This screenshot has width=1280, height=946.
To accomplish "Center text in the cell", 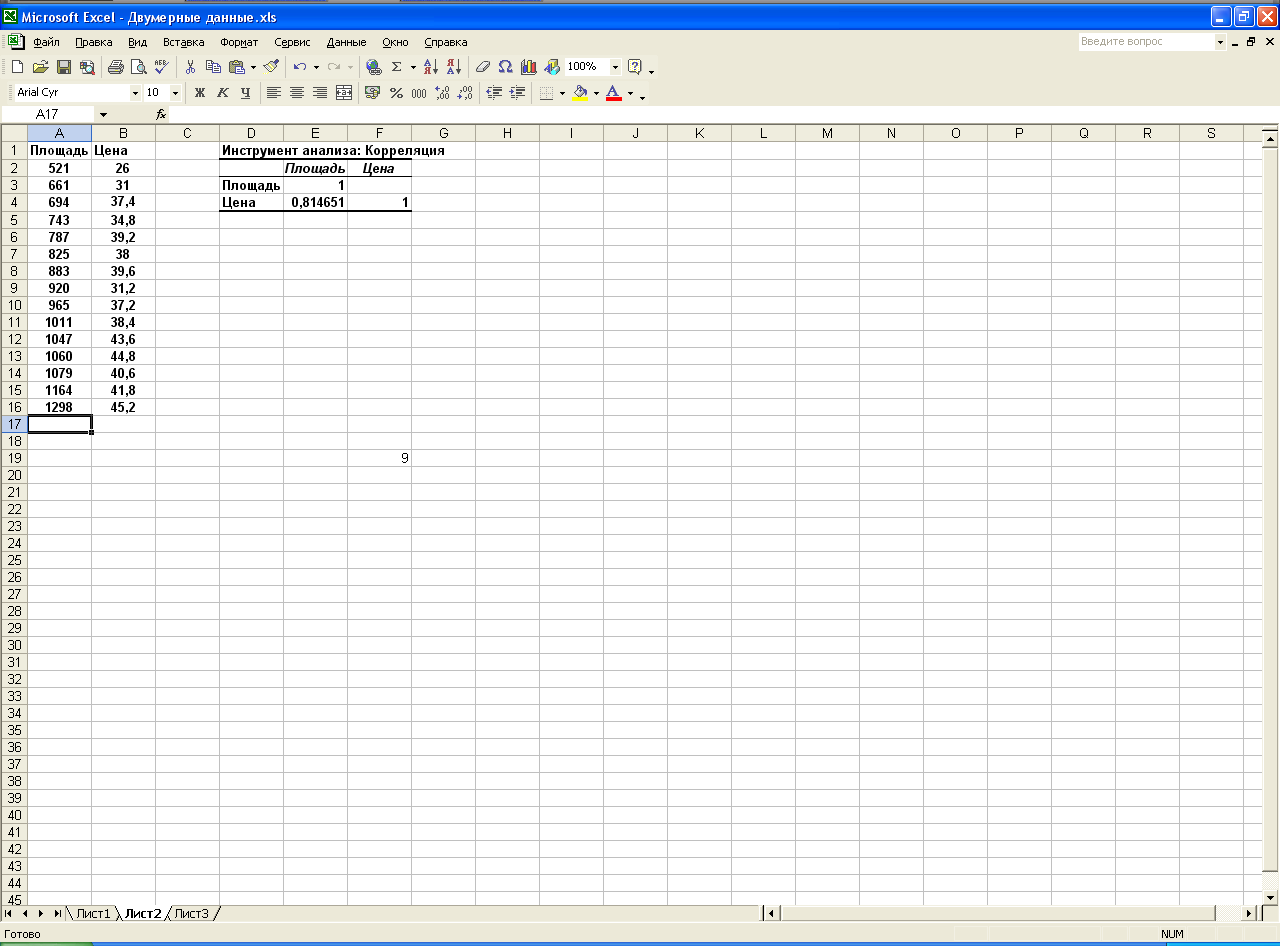I will tap(297, 93).
